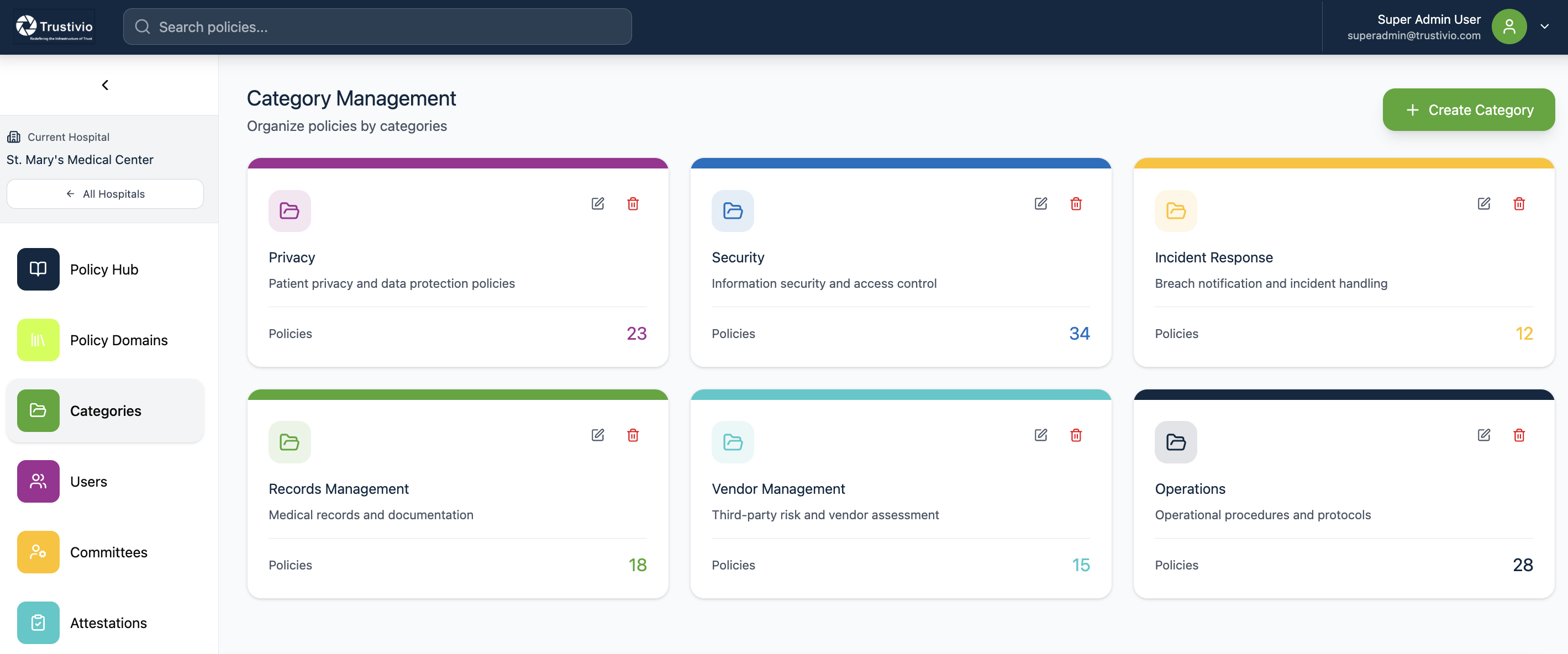The image size is (1568, 654).
Task: Click the Privacy folder icon
Action: point(289,211)
